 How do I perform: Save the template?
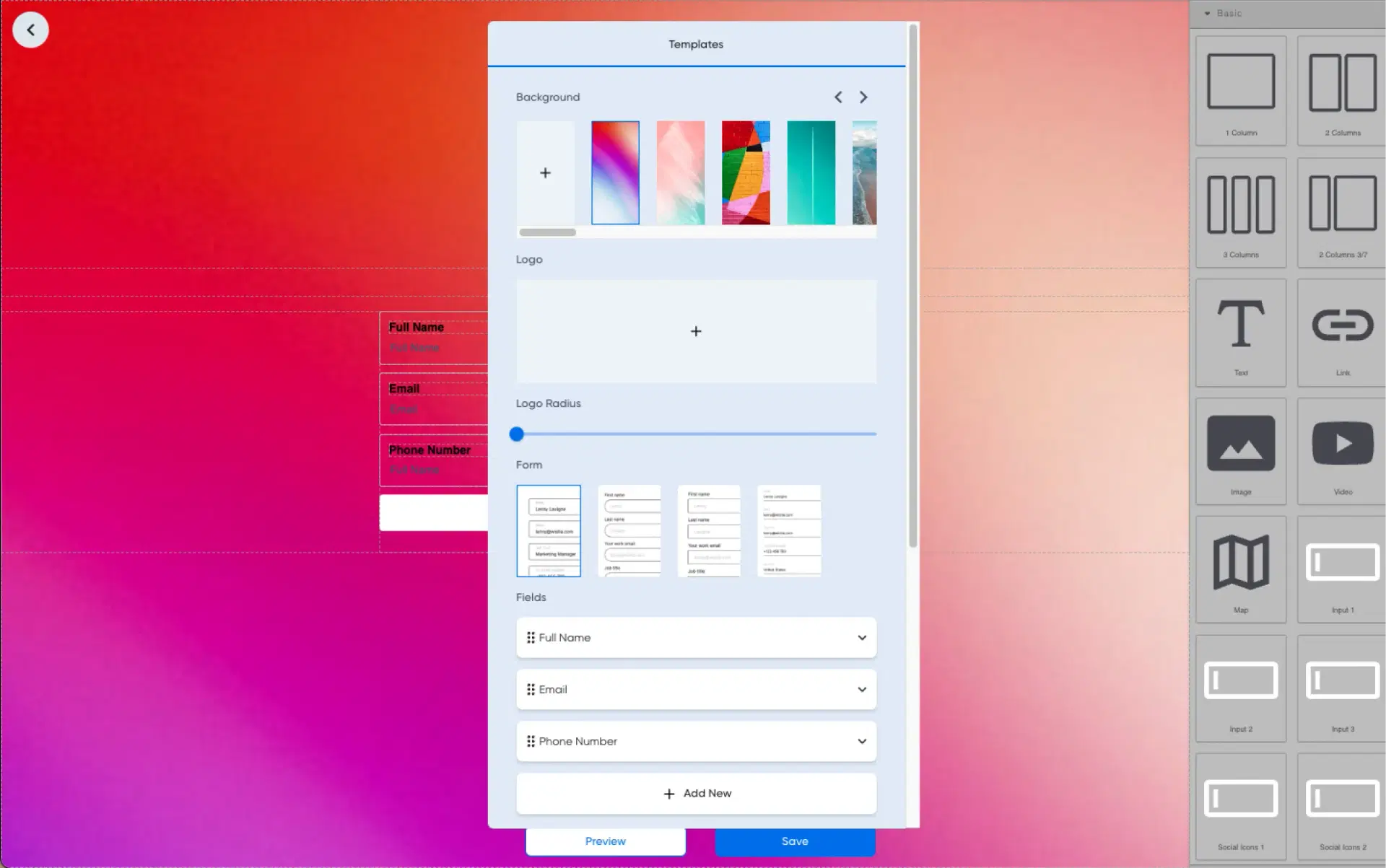coord(794,841)
